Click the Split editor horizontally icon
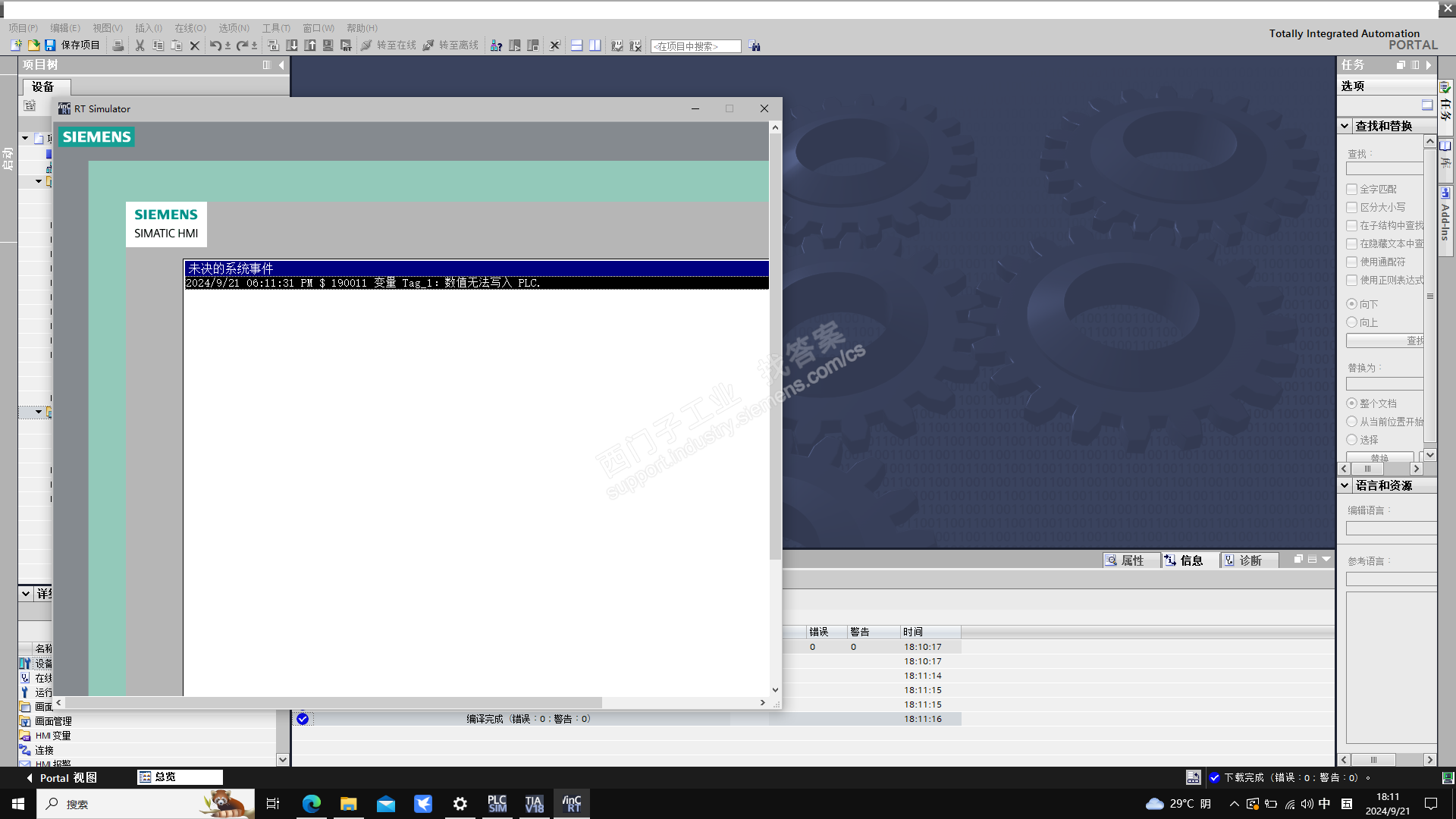 pyautogui.click(x=576, y=45)
